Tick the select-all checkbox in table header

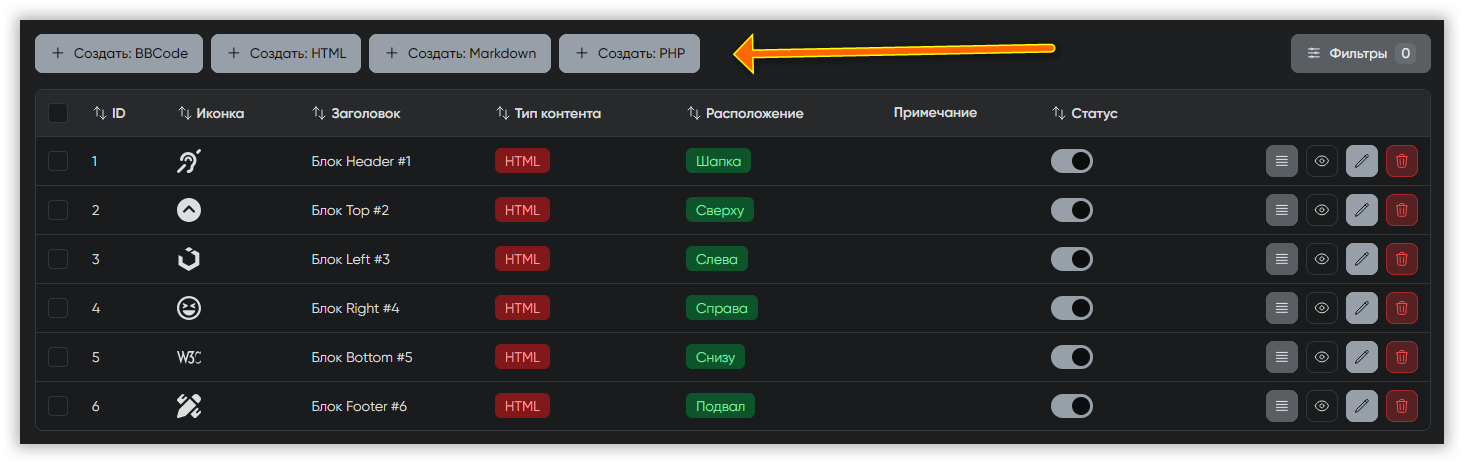coord(58,113)
